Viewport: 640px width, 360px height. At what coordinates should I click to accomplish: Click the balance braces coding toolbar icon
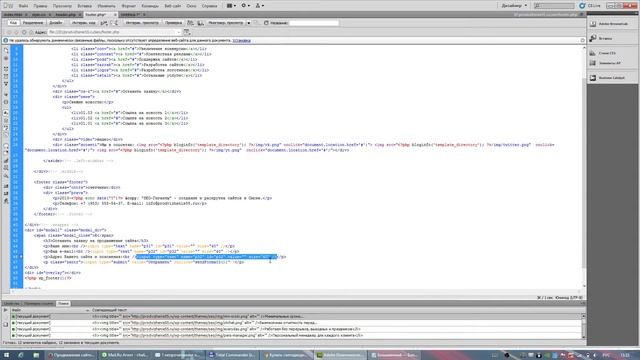[6, 102]
